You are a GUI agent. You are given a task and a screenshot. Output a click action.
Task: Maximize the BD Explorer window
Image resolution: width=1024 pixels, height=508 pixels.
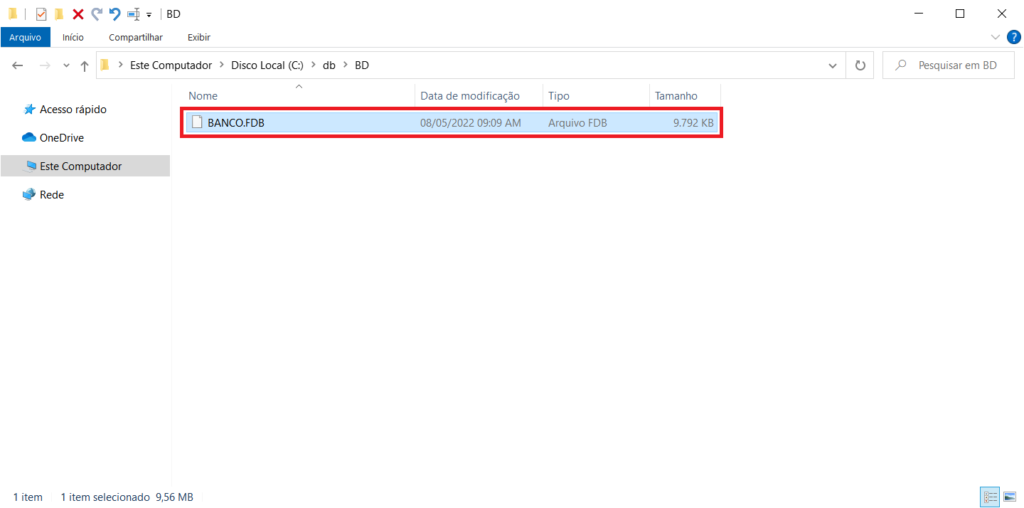[960, 14]
